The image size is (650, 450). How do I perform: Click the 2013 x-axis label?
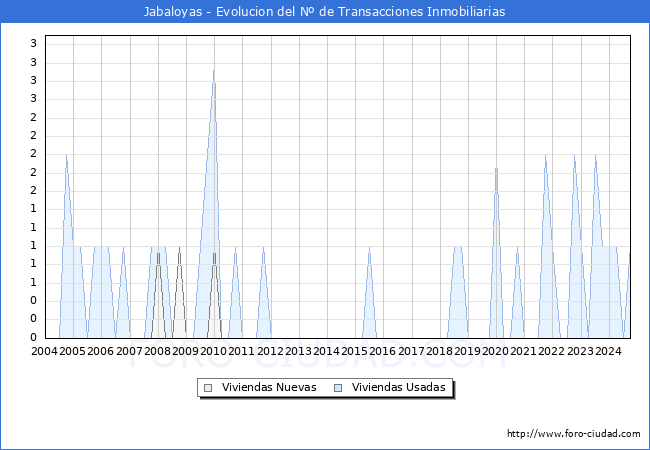point(298,351)
